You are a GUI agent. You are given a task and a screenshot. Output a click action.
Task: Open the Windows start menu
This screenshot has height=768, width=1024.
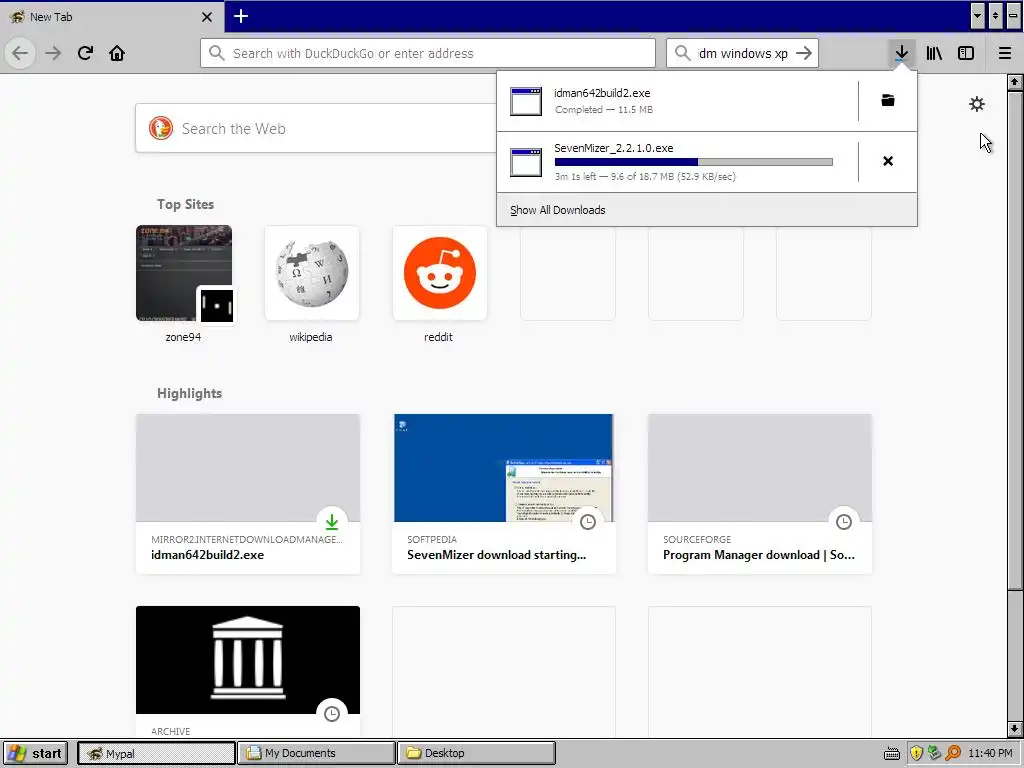tap(36, 753)
